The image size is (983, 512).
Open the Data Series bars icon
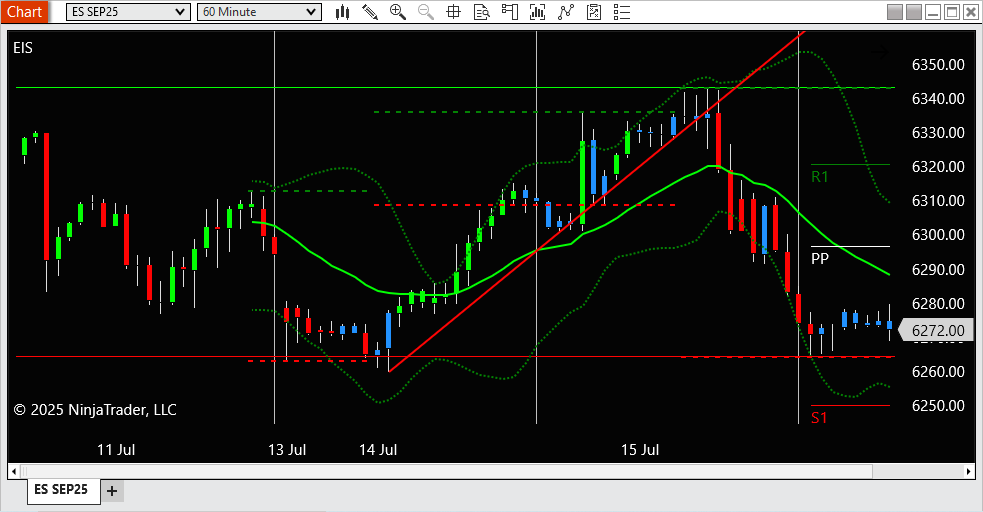tap(537, 12)
